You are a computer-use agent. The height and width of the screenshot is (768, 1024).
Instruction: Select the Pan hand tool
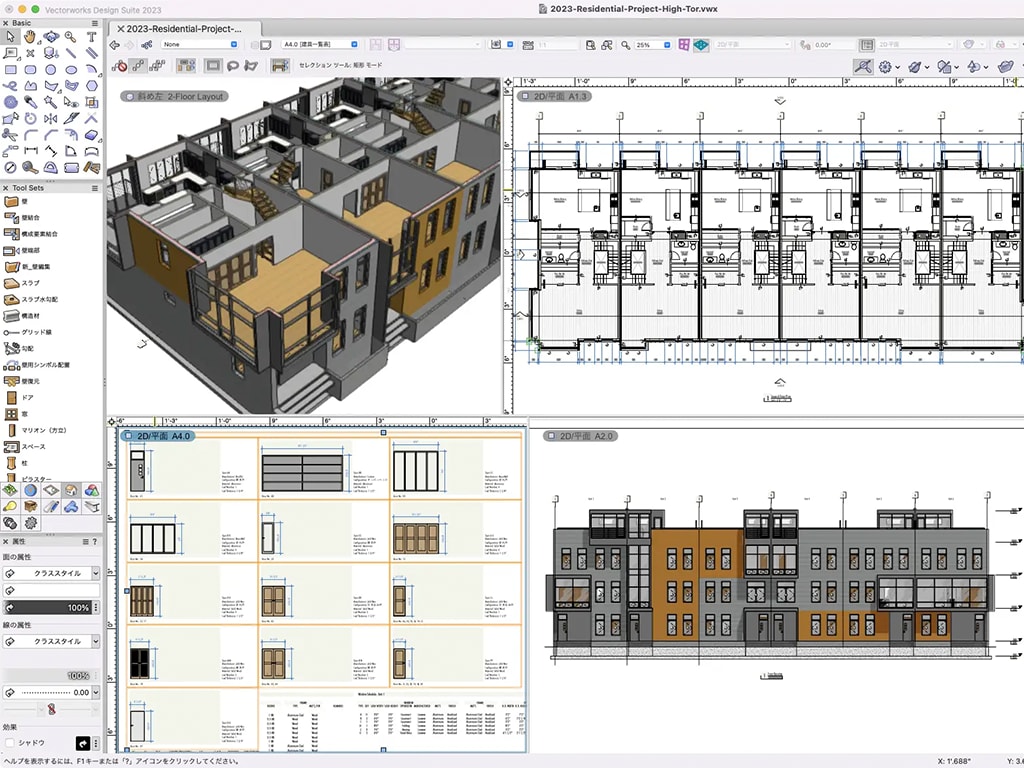click(x=30, y=37)
